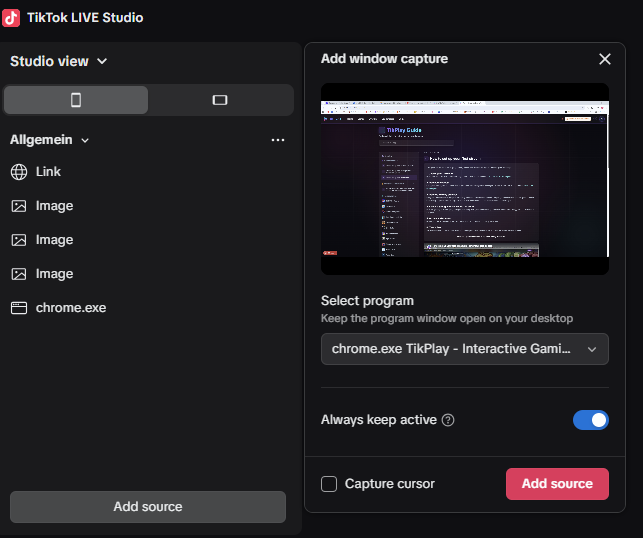
Task: Open the Select program combo box
Action: (x=465, y=349)
